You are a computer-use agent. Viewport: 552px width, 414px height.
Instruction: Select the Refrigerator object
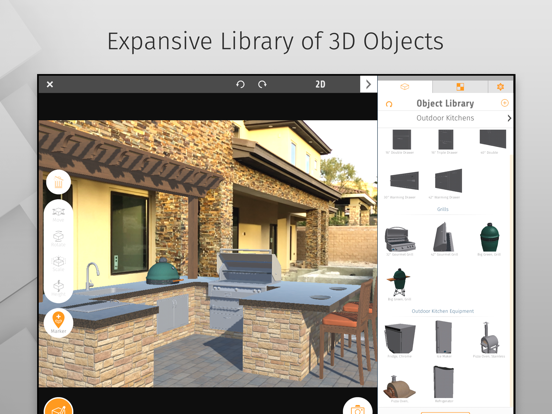(x=444, y=384)
